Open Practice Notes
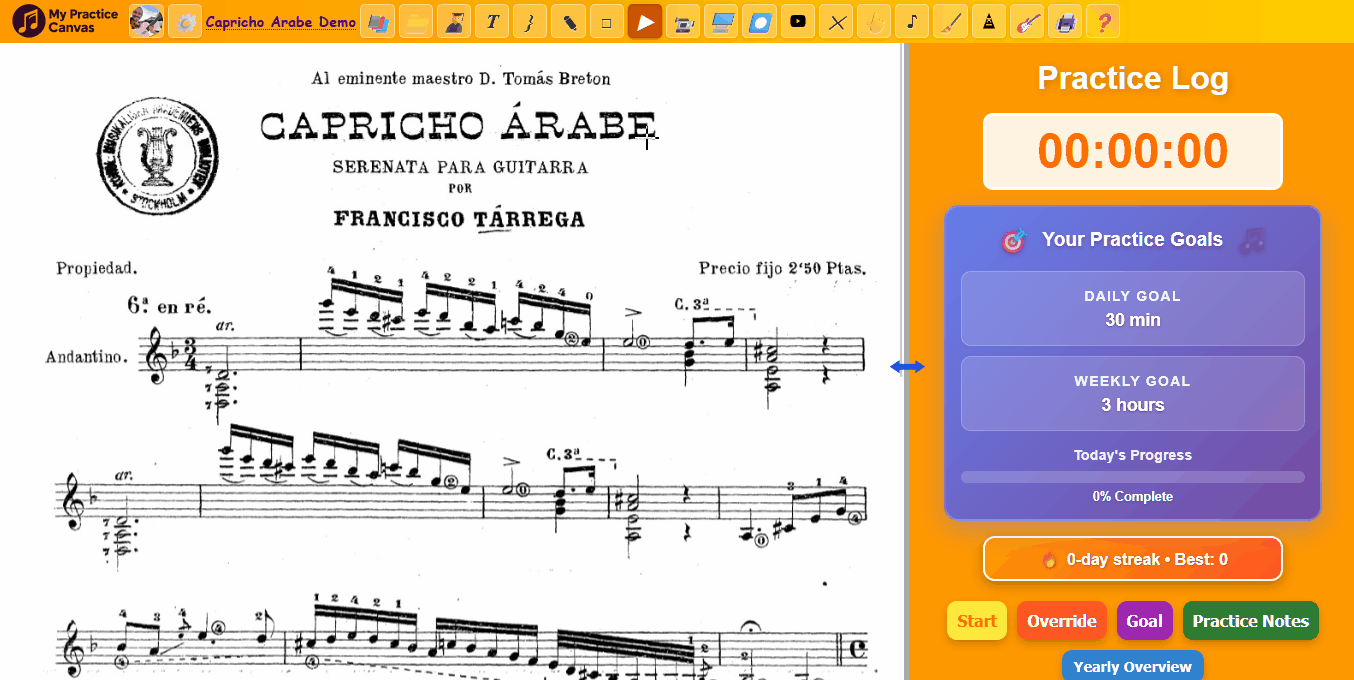This screenshot has width=1354, height=680. pyautogui.click(x=1251, y=621)
